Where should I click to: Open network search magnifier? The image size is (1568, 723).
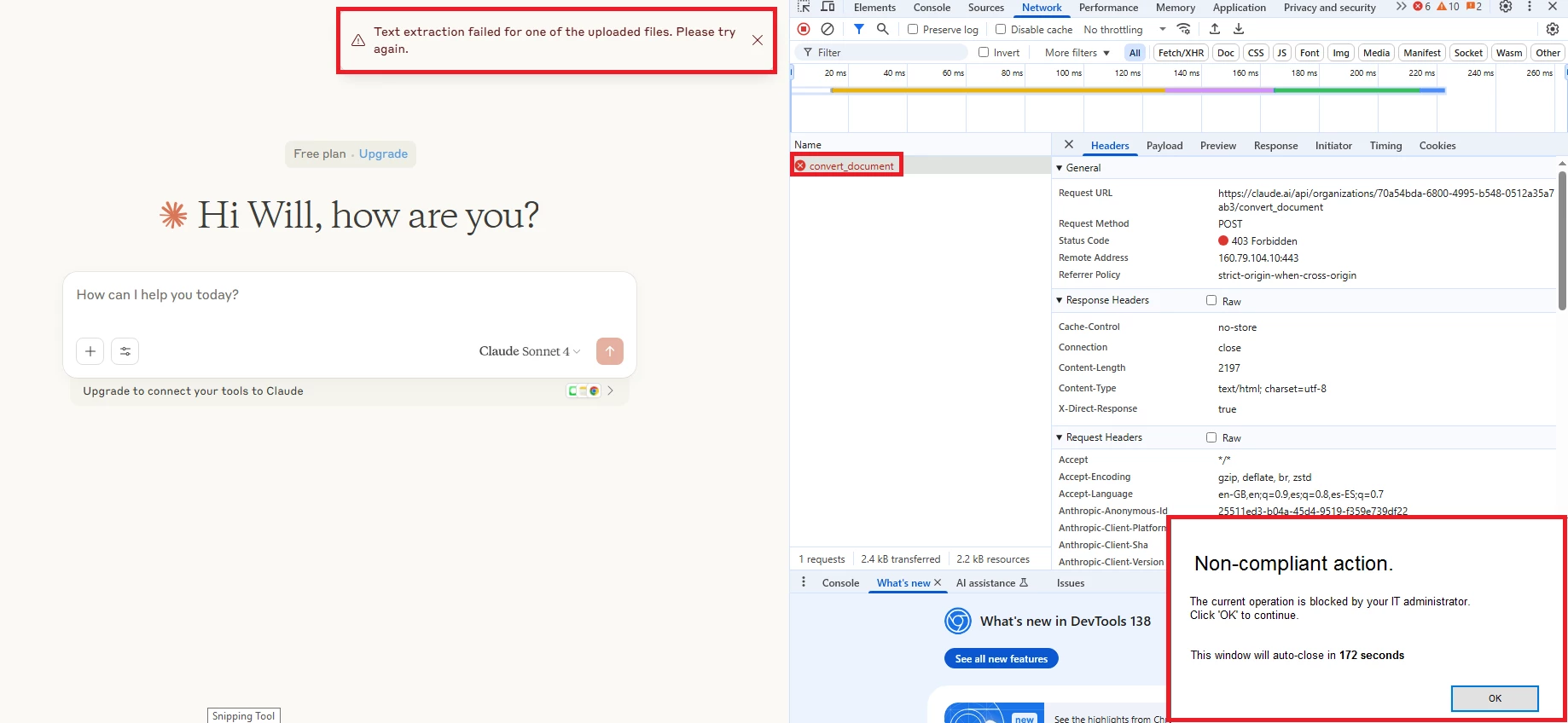(x=883, y=29)
